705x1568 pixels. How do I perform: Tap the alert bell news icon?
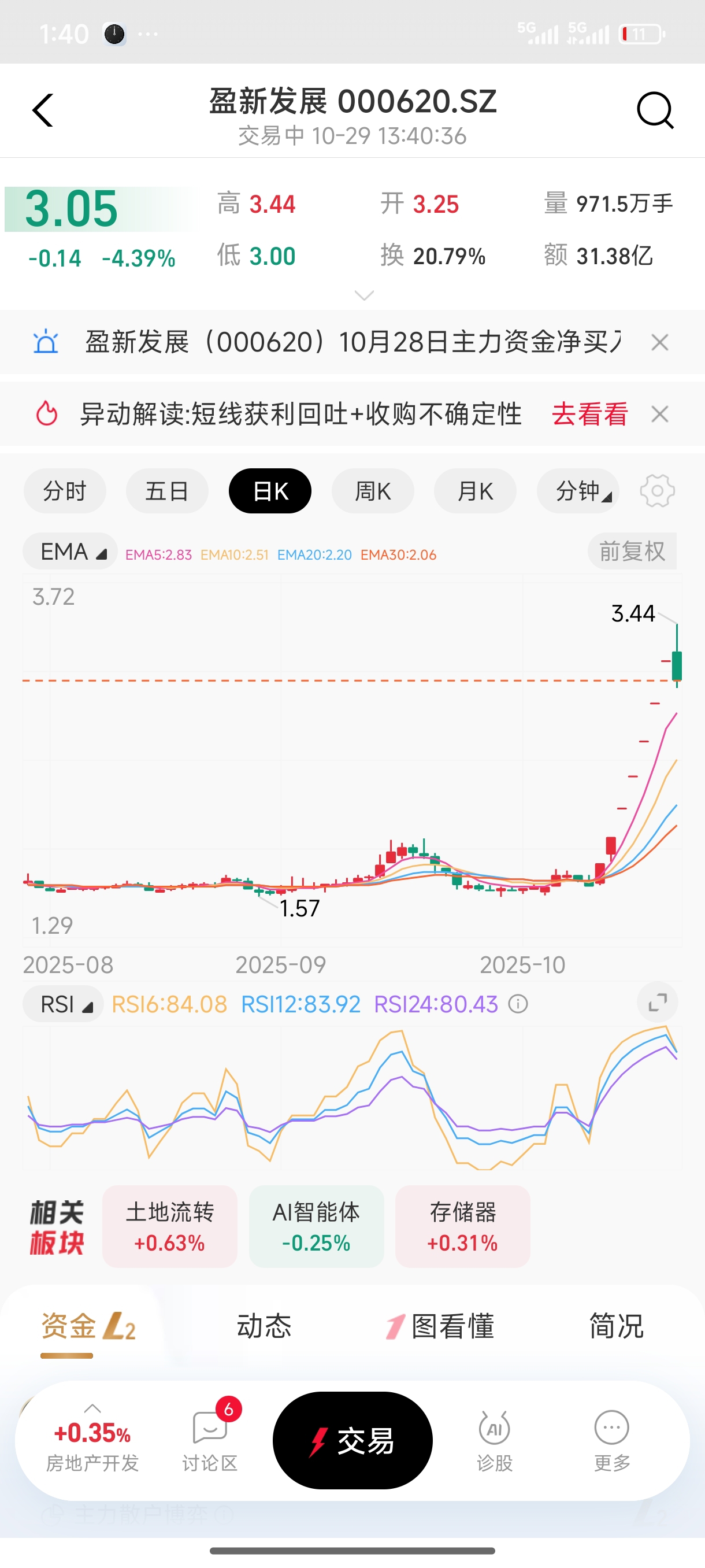point(46,342)
